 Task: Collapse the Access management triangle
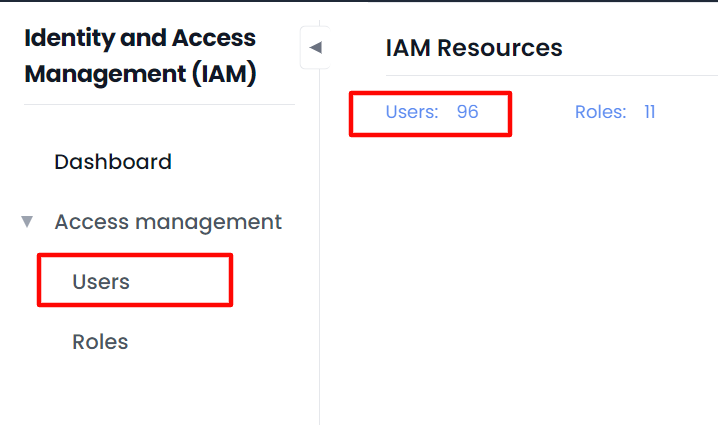[x=27, y=222]
